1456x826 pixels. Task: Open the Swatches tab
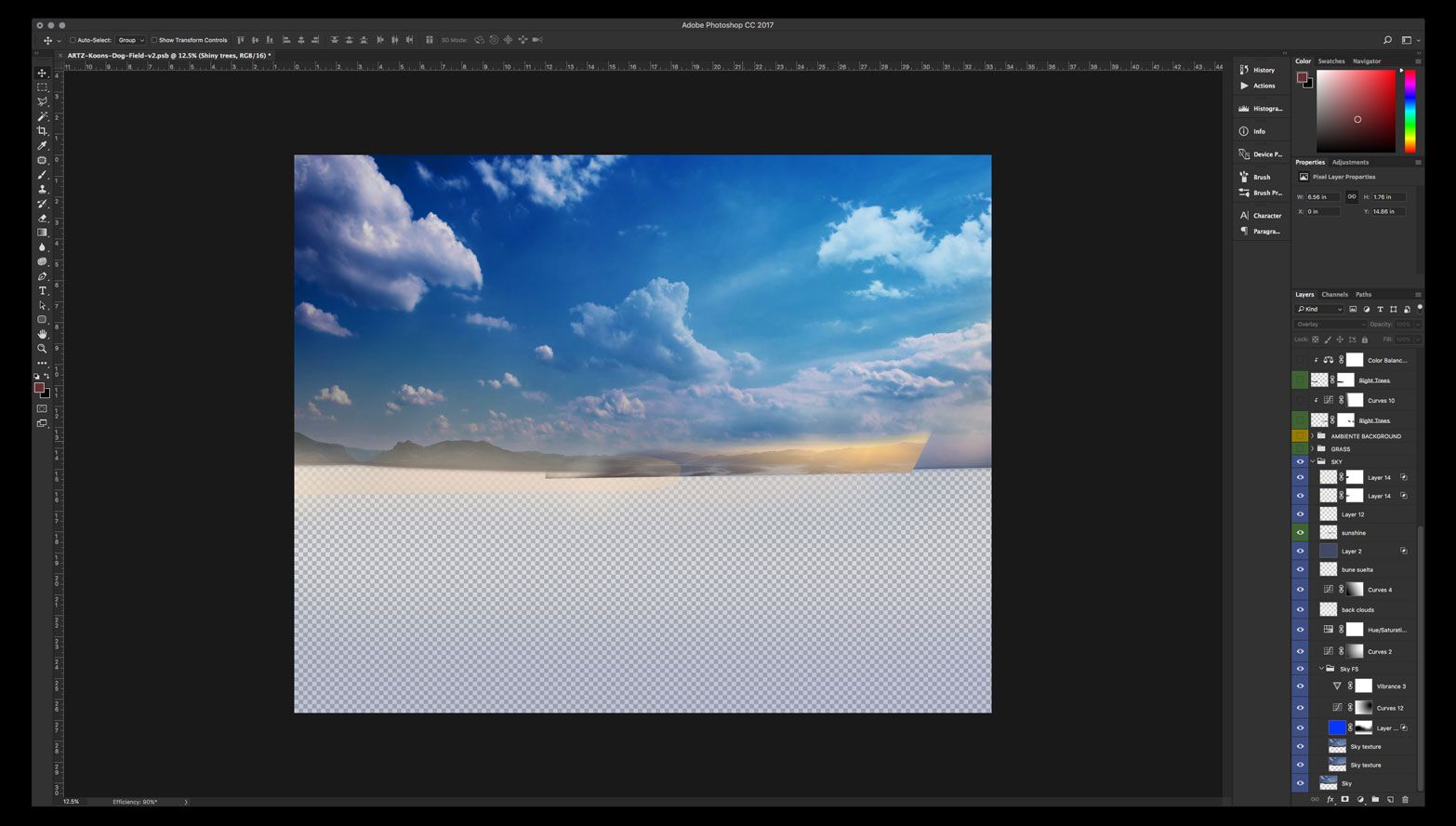[1330, 61]
